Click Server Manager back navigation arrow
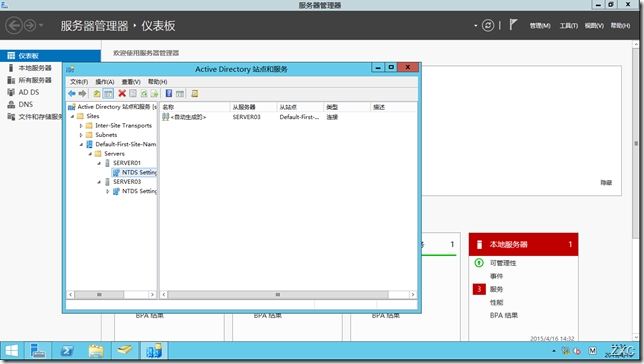This screenshot has width=644, height=364. pos(14,25)
